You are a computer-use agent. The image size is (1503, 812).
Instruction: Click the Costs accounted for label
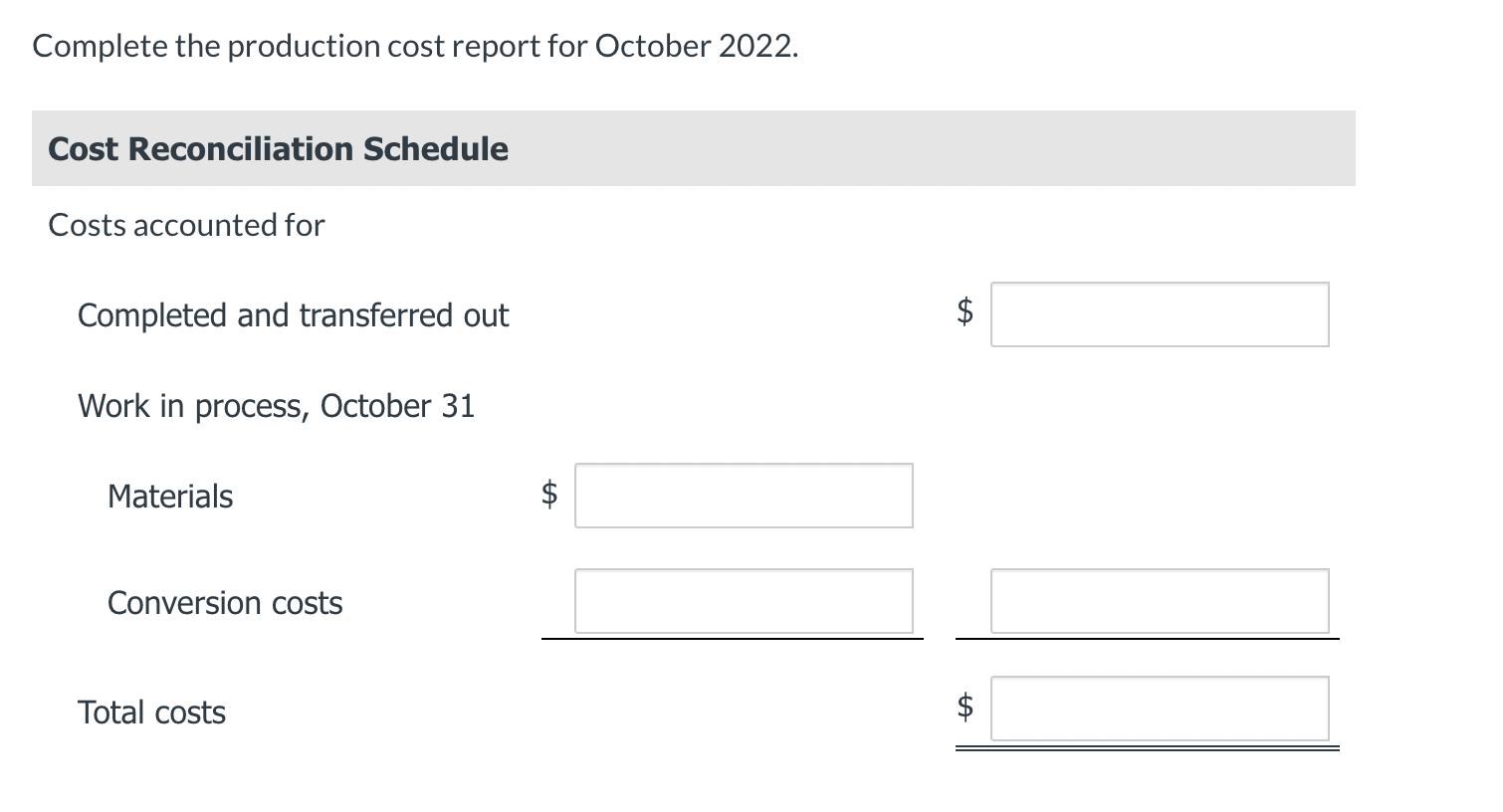pos(185,225)
